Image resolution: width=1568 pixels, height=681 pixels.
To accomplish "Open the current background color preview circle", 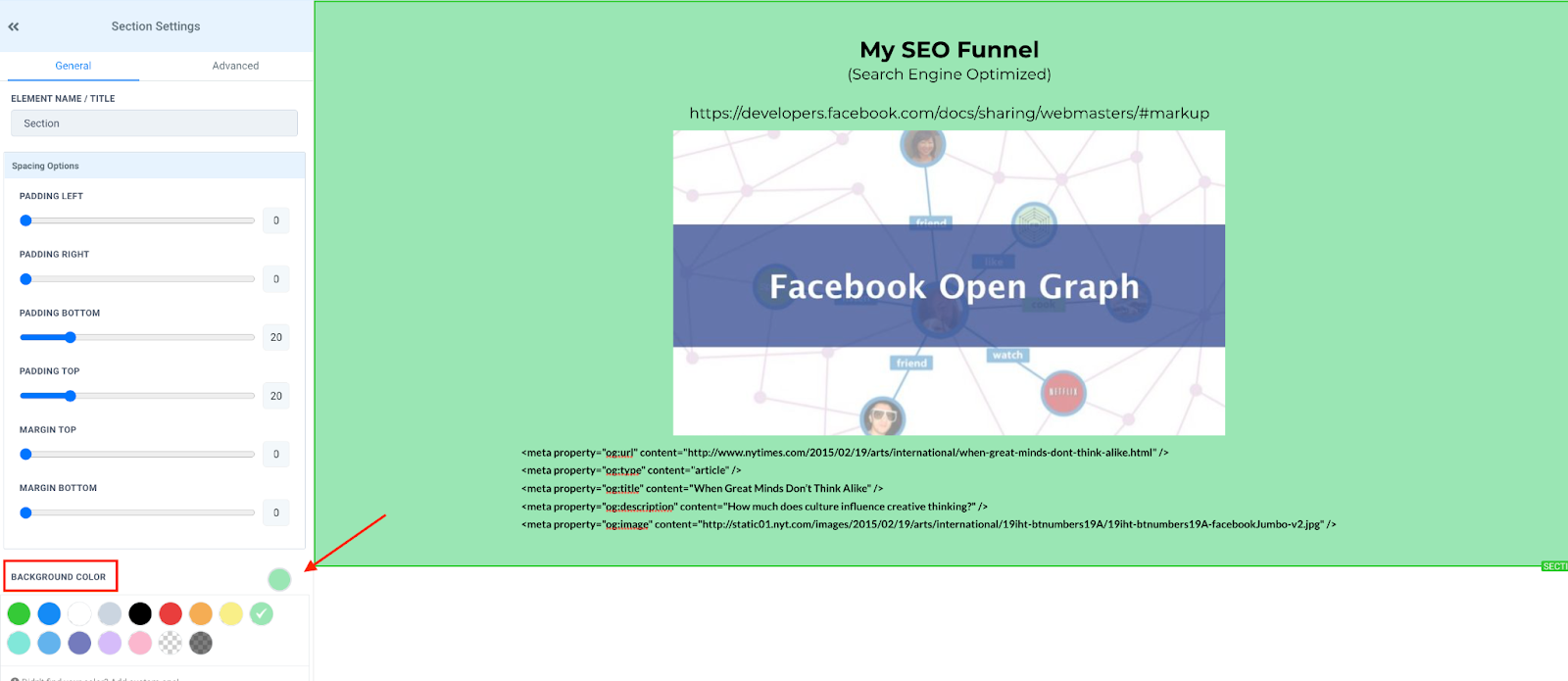I will tap(279, 579).
